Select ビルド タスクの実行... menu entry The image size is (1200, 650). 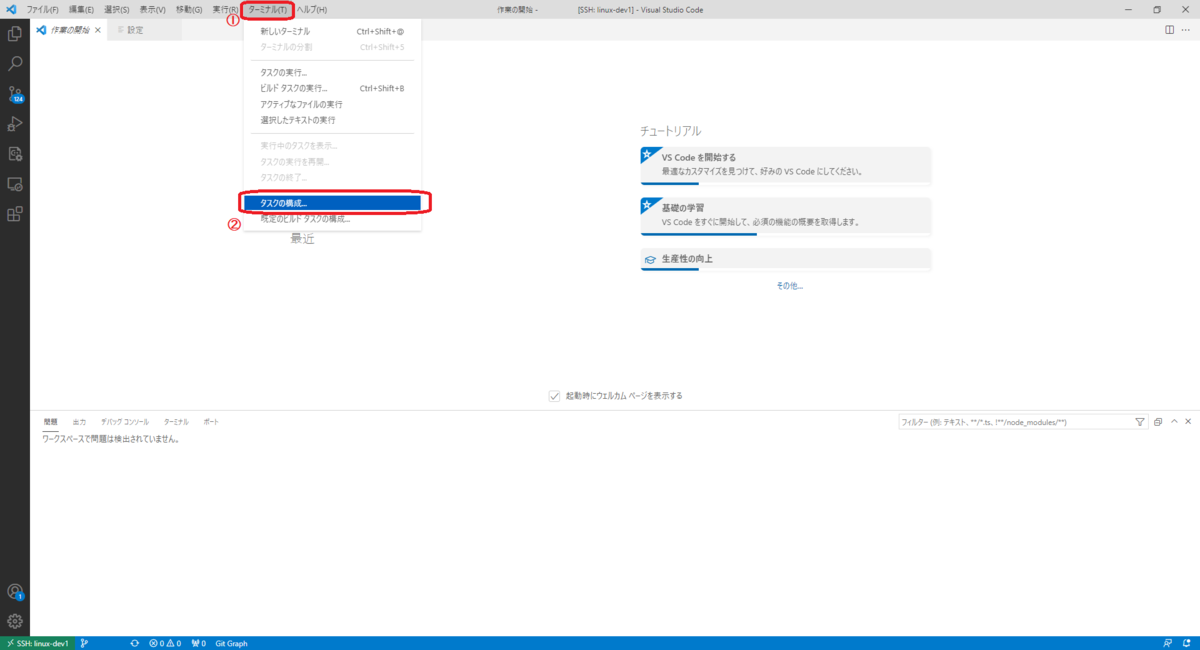point(332,88)
